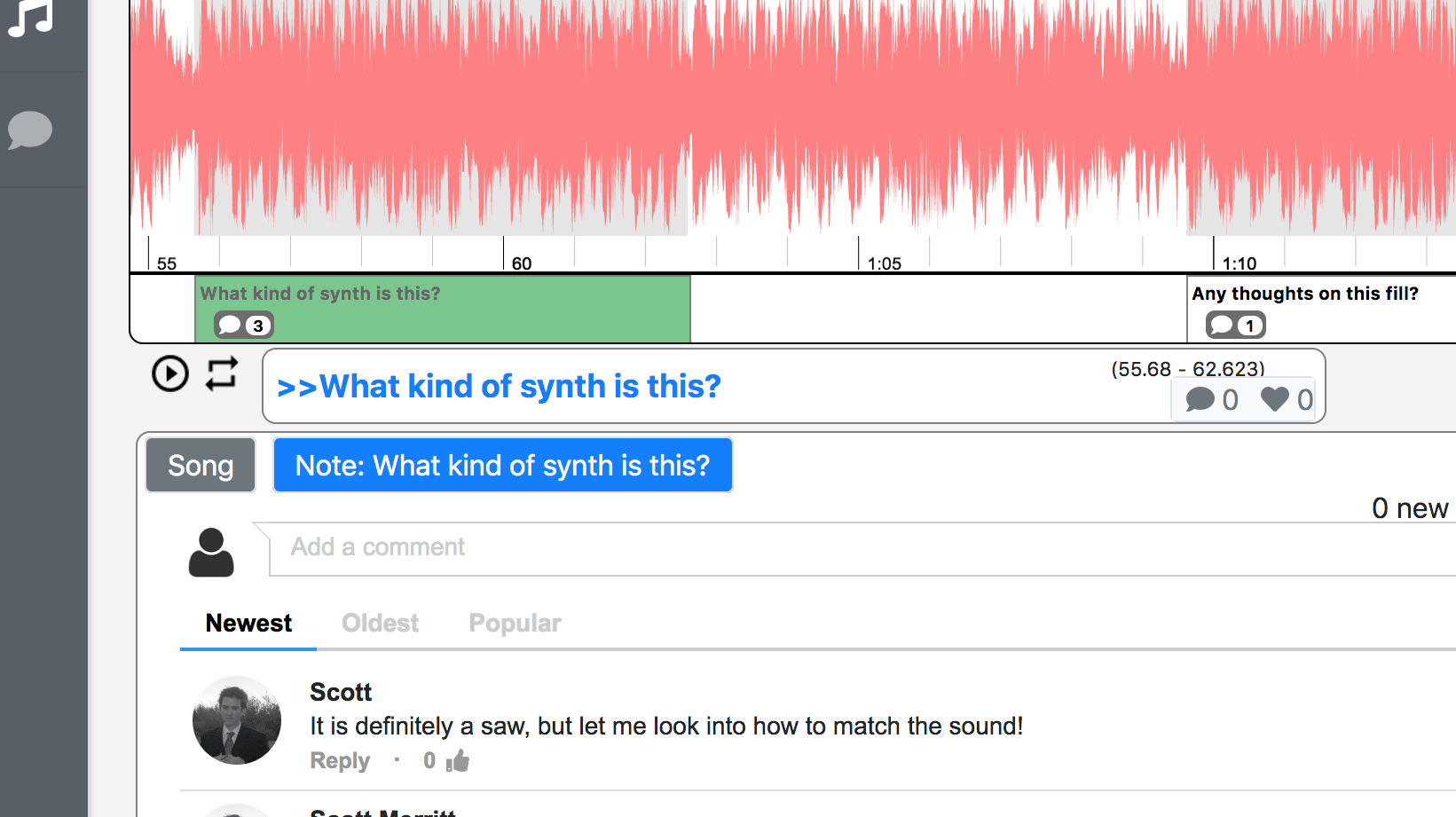Open the 1-comment badge on fill note
This screenshot has height=817, width=1456.
[x=1235, y=326]
